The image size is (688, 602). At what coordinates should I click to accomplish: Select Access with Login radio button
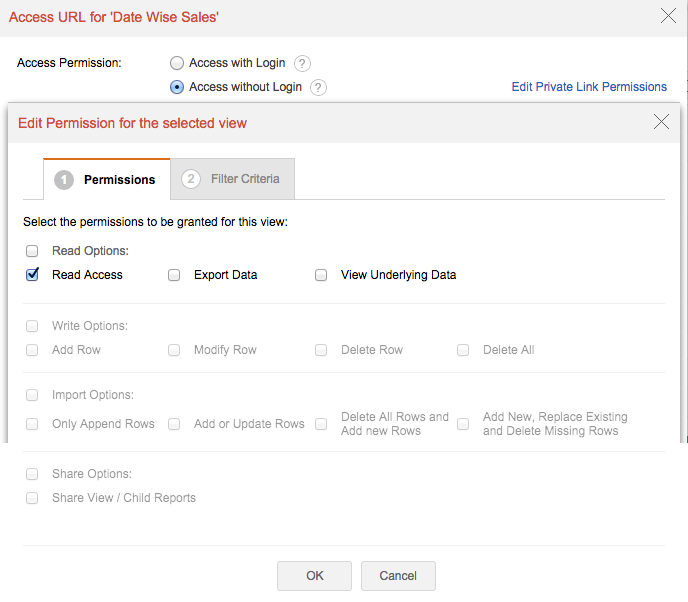[x=177, y=63]
